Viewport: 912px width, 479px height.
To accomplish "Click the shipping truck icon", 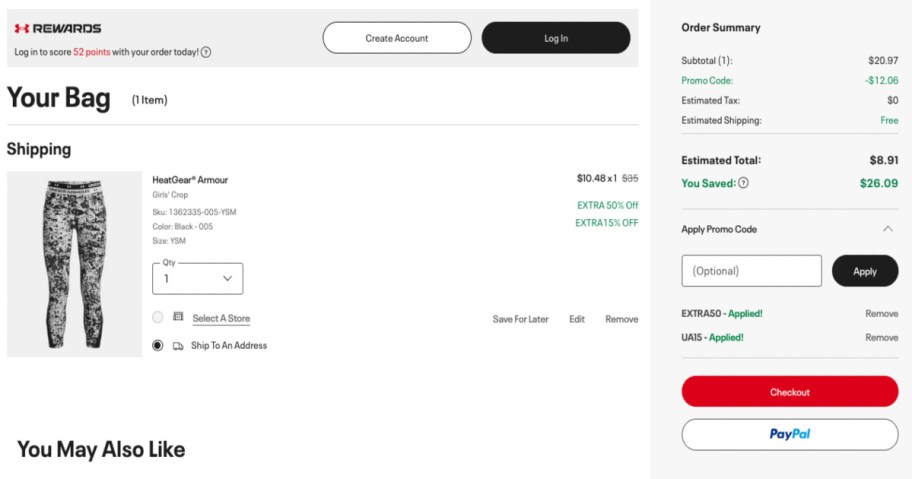I will coord(178,346).
